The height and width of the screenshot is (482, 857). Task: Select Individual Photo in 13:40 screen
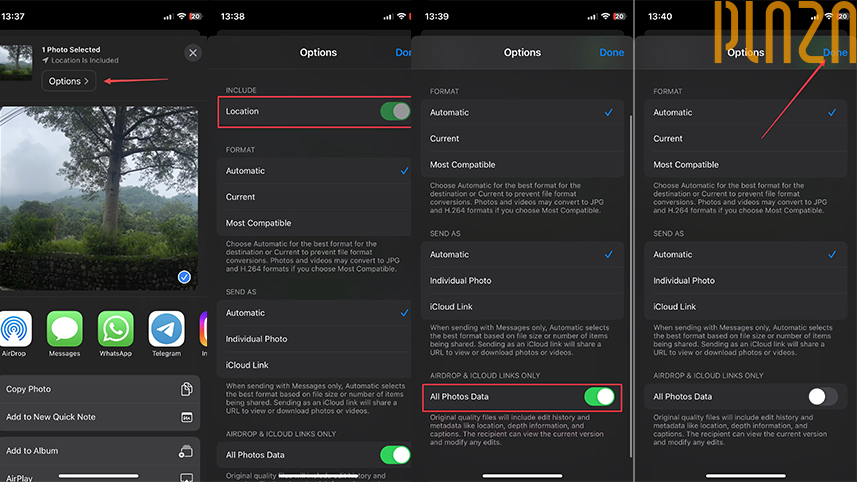(746, 281)
